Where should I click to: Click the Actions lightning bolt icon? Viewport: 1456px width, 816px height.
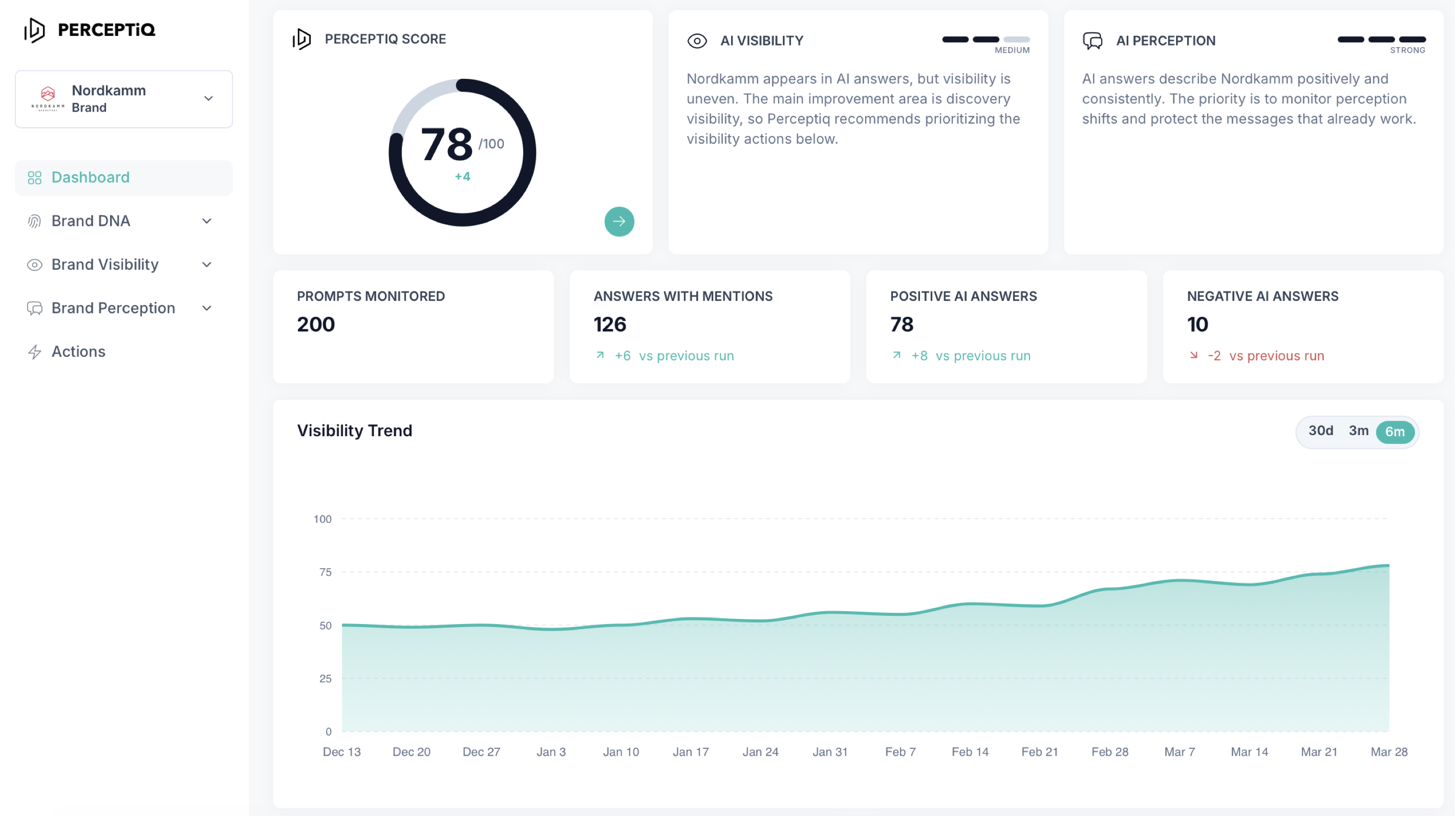click(34, 352)
